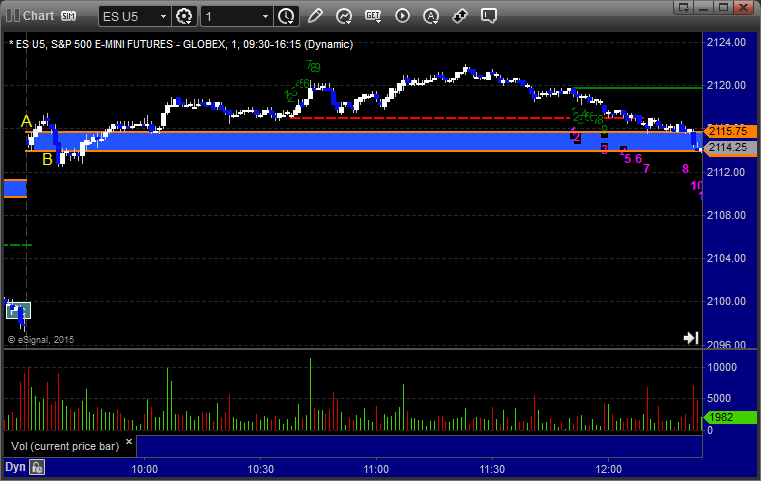Click the symbol link icon
Screen dimensions: 761x481
point(460,16)
